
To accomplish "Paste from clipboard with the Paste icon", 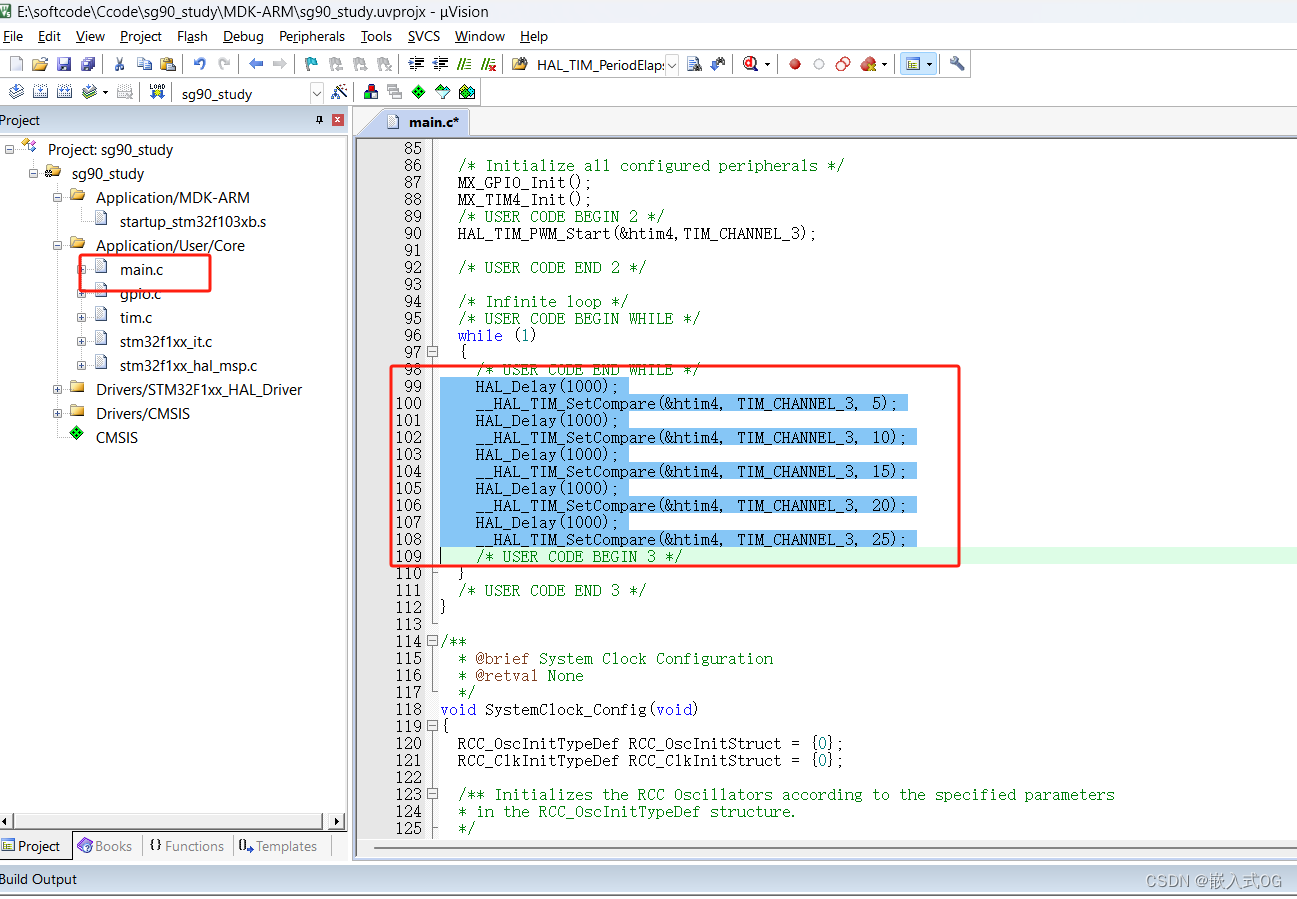I will (168, 64).
